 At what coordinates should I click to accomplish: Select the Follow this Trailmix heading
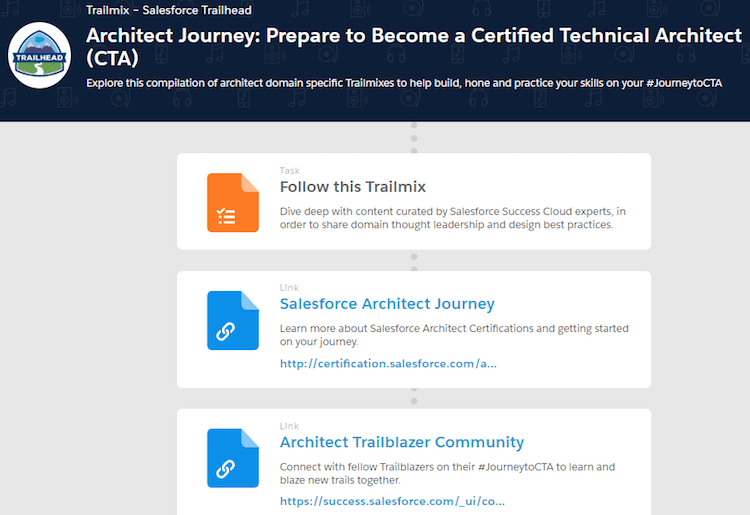click(x=353, y=187)
